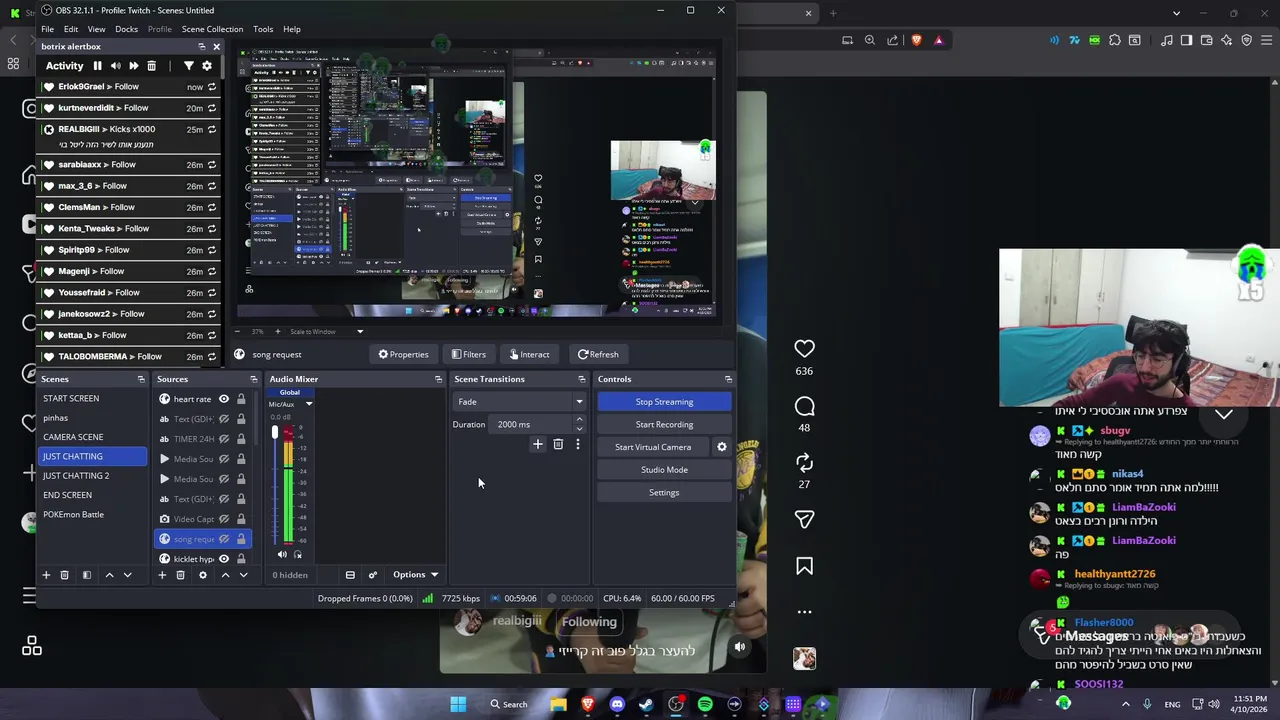The image size is (1280, 720).
Task: Open alertbox settings gear icon
Action: [207, 66]
